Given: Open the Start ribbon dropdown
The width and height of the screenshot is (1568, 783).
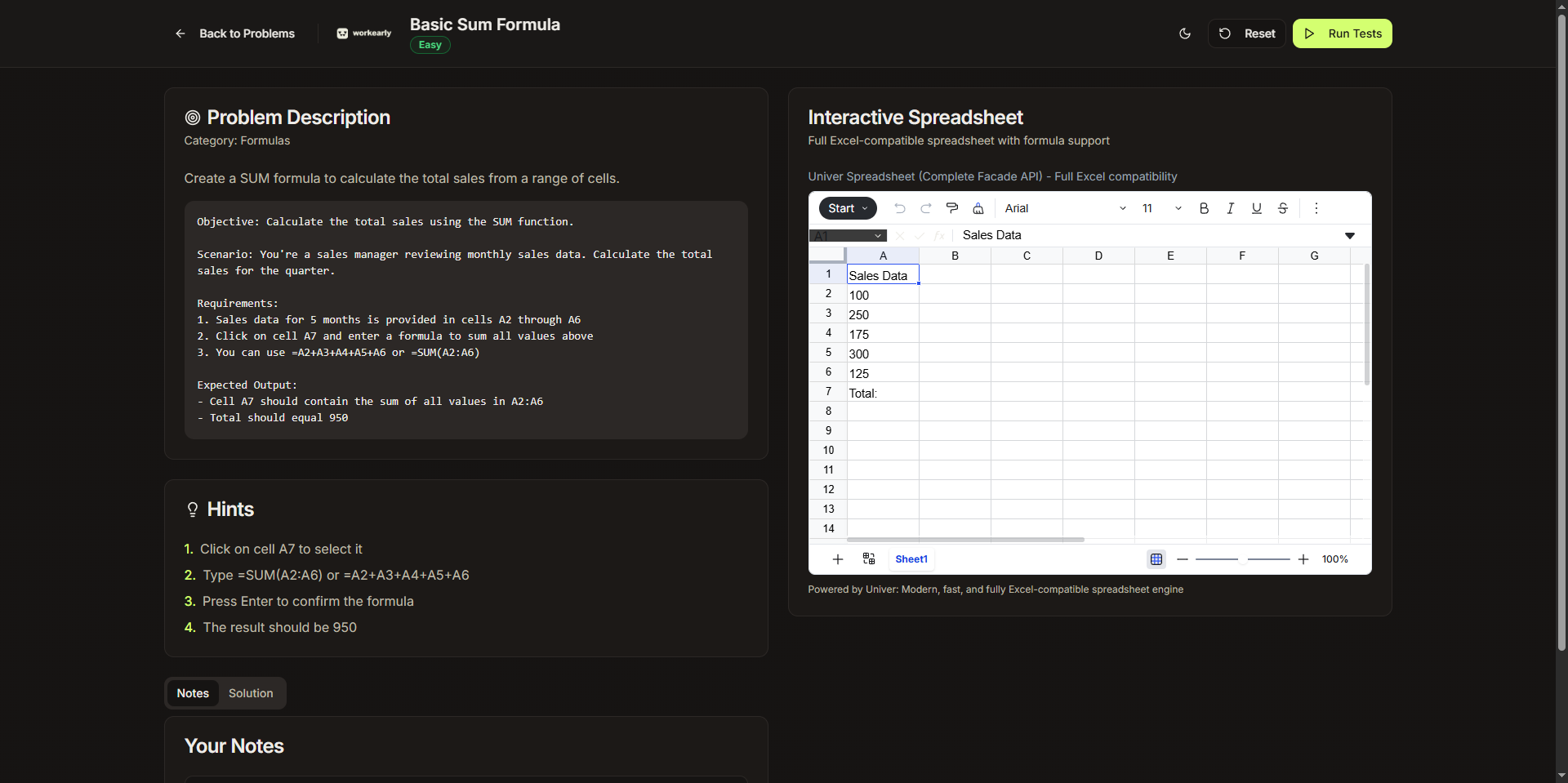Looking at the screenshot, I should [x=848, y=208].
